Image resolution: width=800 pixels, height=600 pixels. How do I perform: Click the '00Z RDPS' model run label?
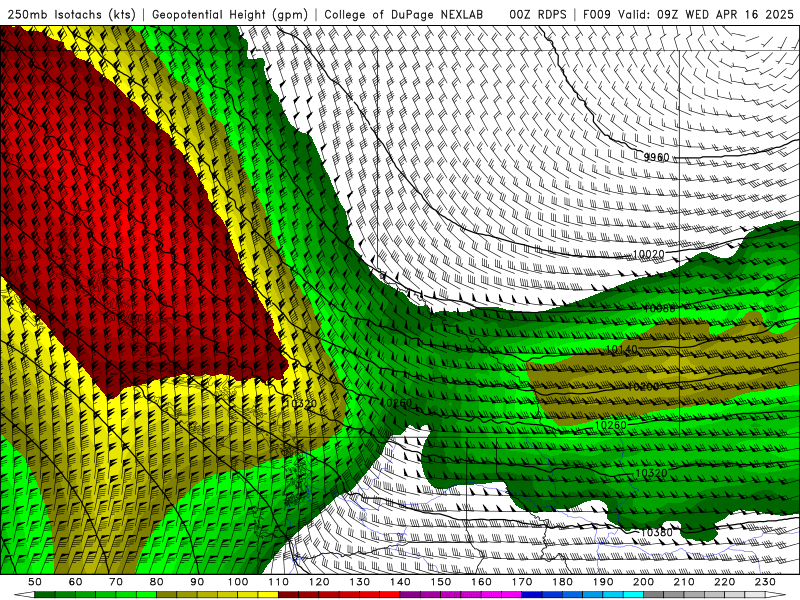(538, 15)
